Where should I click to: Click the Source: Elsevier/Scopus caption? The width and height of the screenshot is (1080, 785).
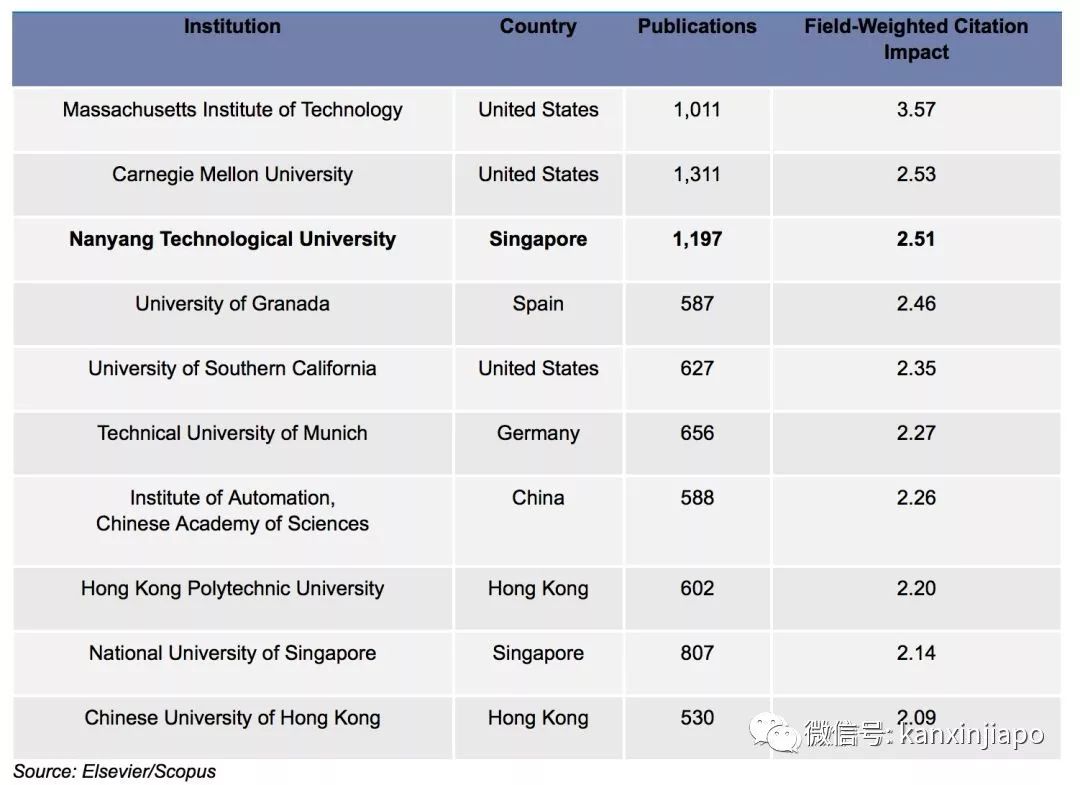pos(114,771)
